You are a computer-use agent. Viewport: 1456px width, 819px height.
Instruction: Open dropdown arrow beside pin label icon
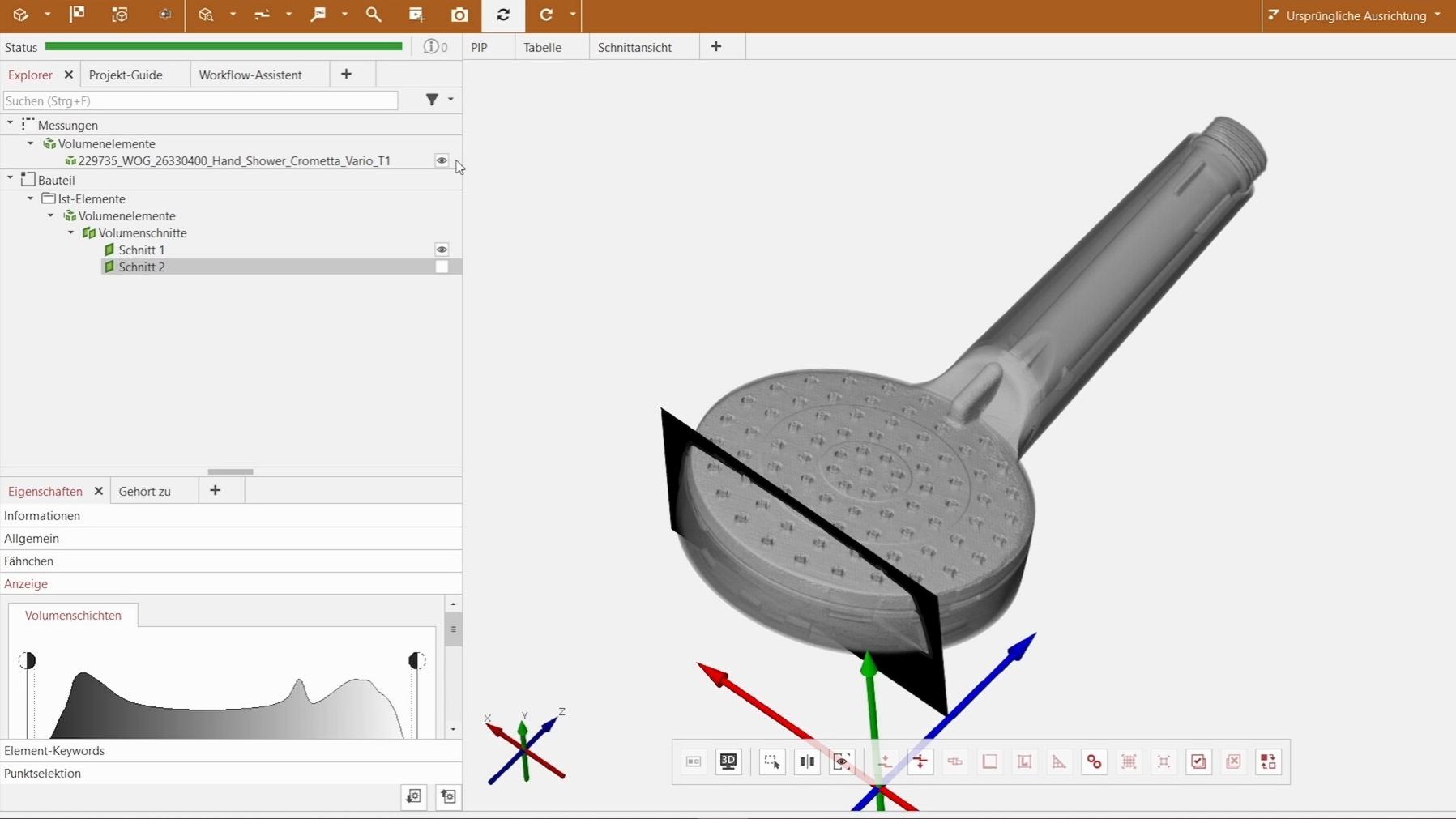coord(344,15)
